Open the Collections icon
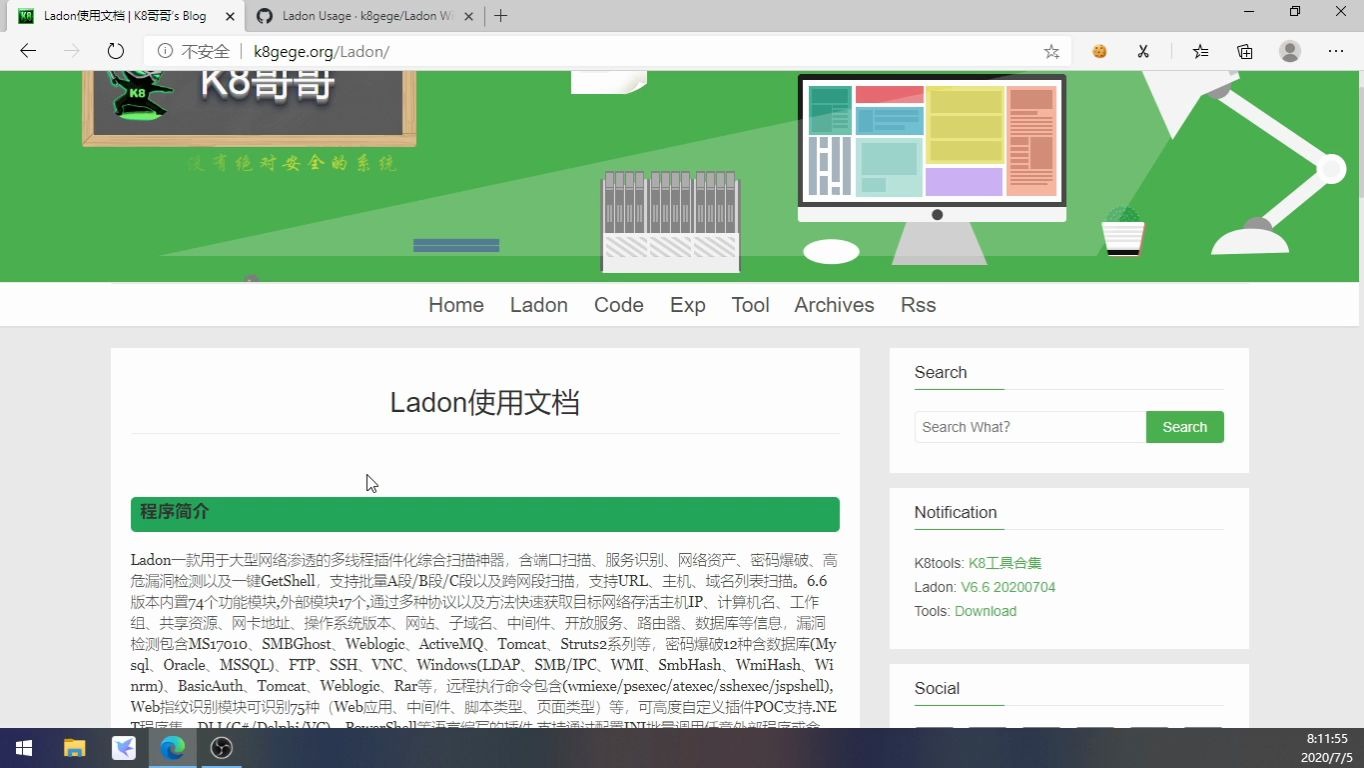Image resolution: width=1364 pixels, height=768 pixels. (x=1245, y=51)
